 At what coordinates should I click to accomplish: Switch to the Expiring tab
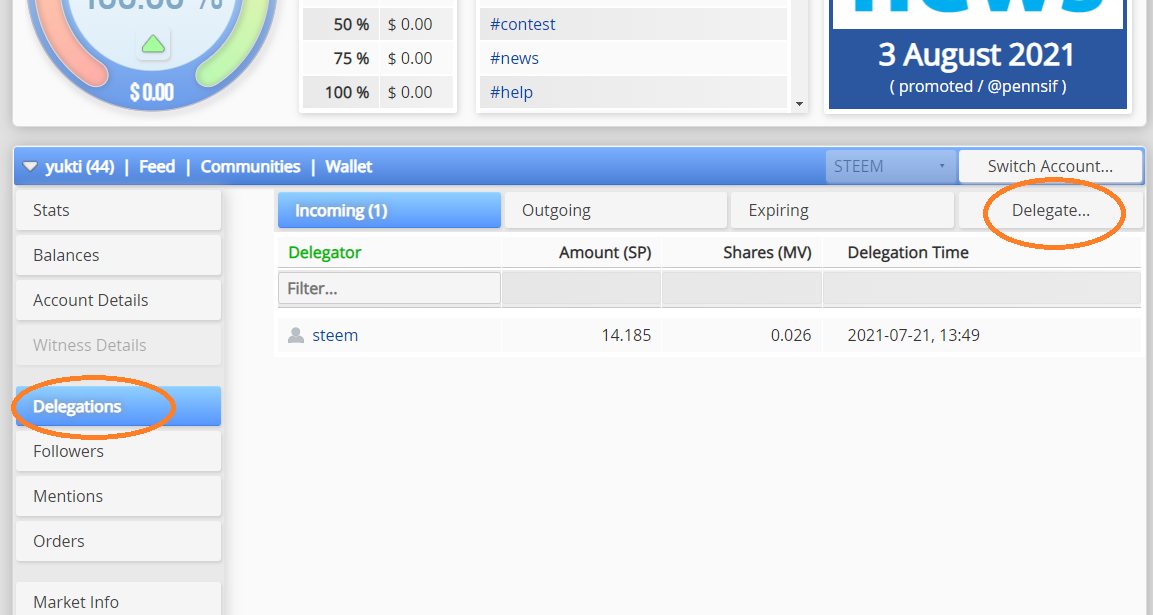pyautogui.click(x=842, y=210)
